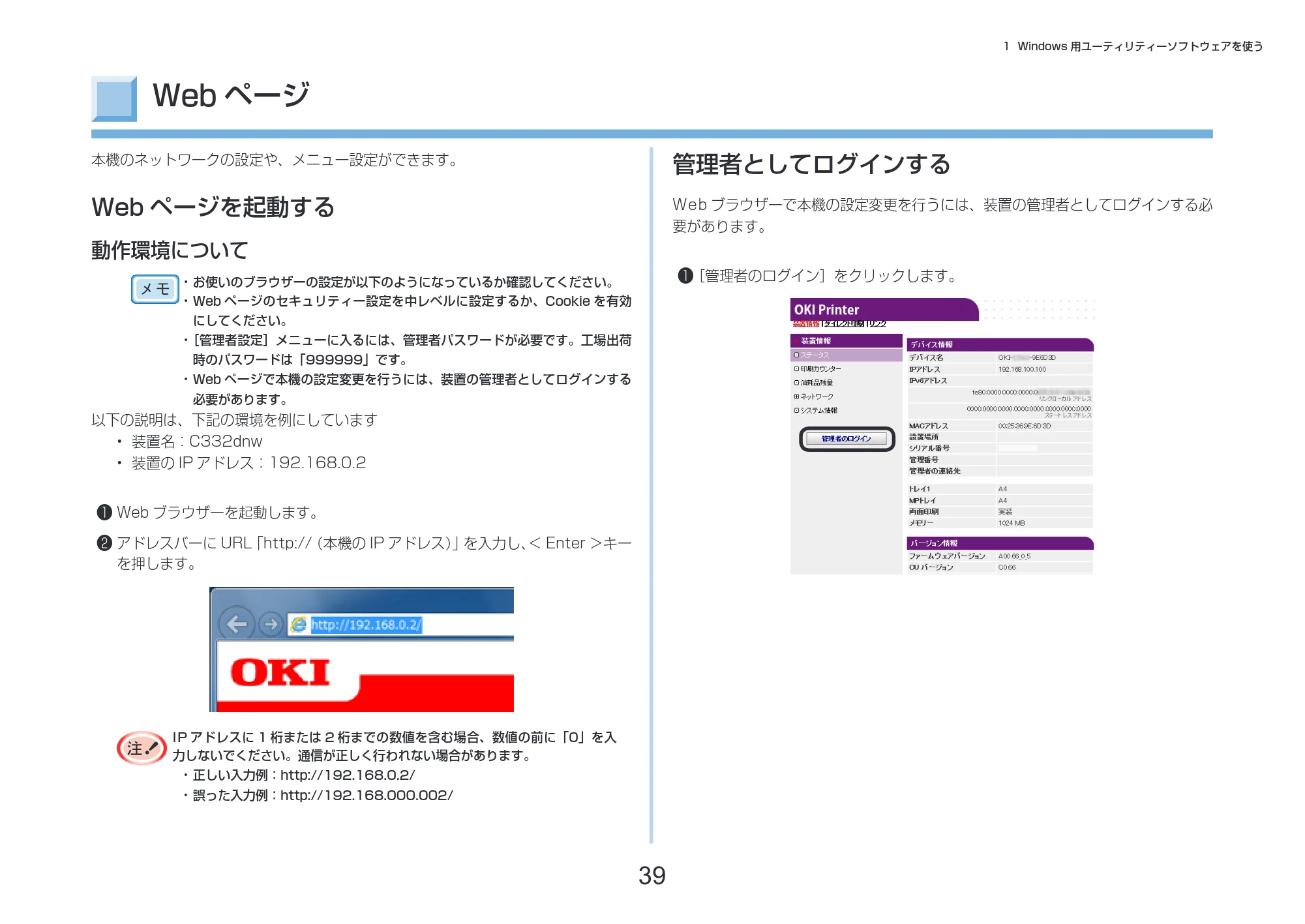Click the browser Back arrow button
The width and height of the screenshot is (1305, 924).
[x=236, y=624]
